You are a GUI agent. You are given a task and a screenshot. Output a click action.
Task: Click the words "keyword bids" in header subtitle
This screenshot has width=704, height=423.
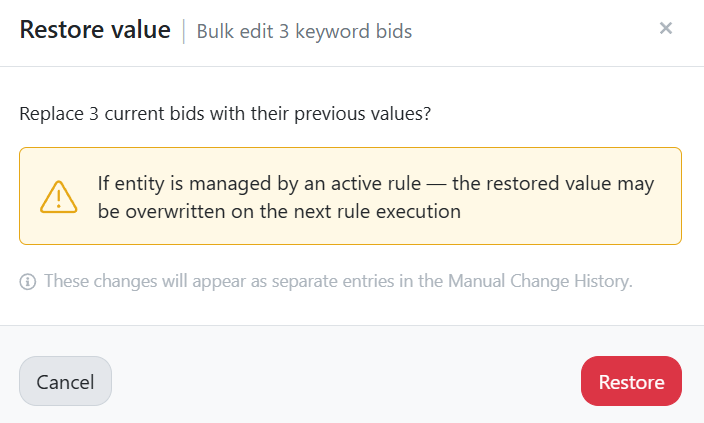[353, 31]
